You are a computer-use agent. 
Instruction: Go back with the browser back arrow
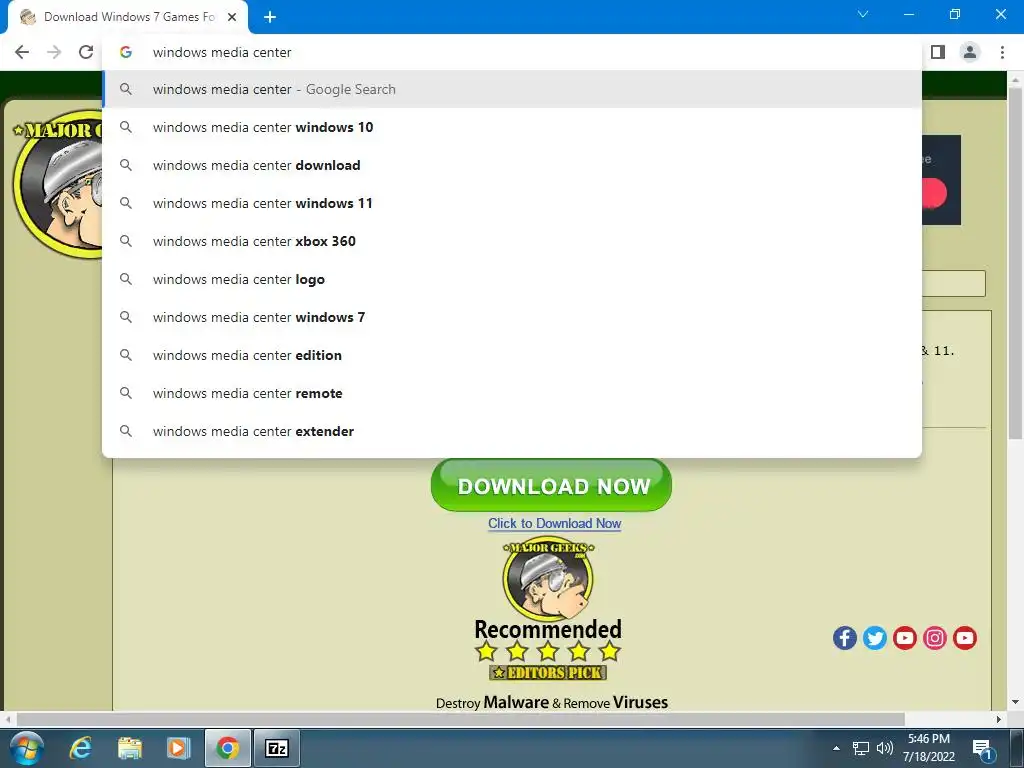tap(22, 52)
